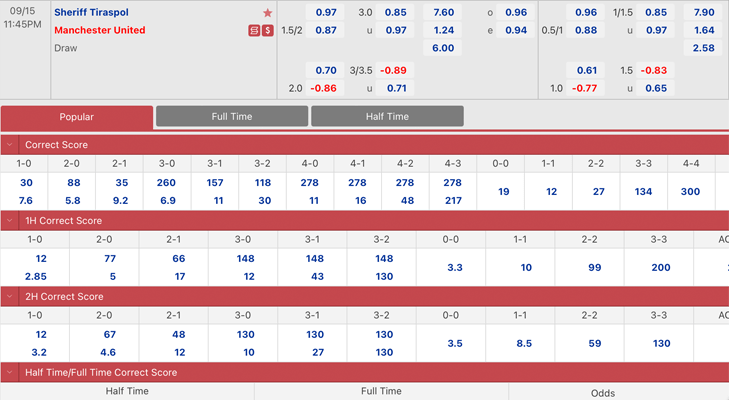
Task: Pick Correct Score 4-3 away odds 217
Action: click(x=453, y=200)
